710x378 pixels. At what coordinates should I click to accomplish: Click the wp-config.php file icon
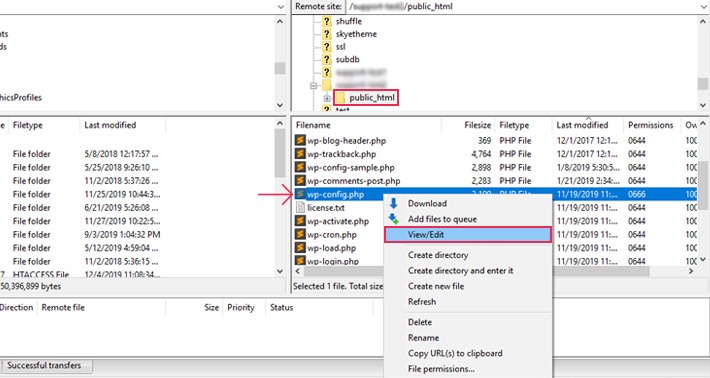(300, 194)
